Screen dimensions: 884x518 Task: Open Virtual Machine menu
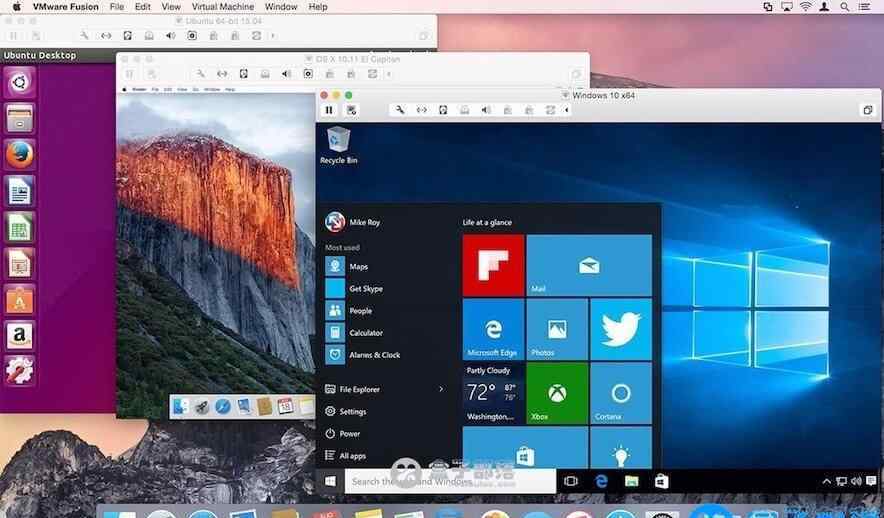223,7
